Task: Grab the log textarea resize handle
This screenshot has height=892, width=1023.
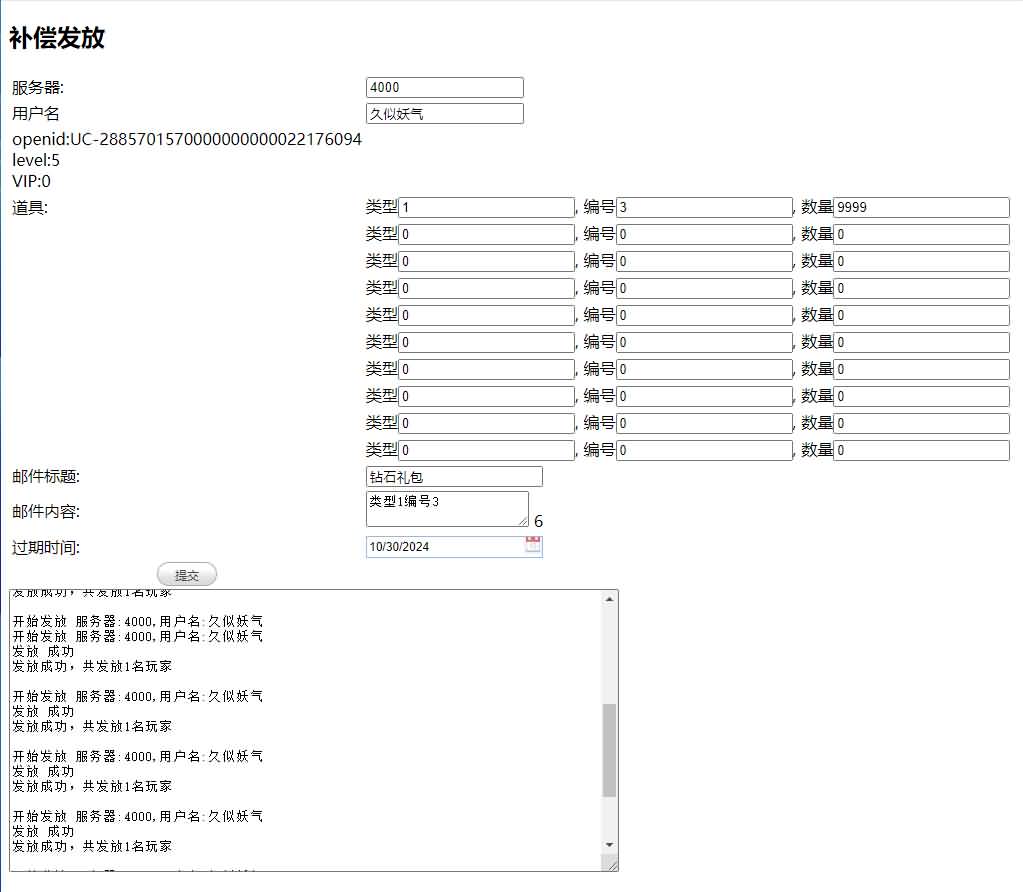Action: click(x=611, y=864)
